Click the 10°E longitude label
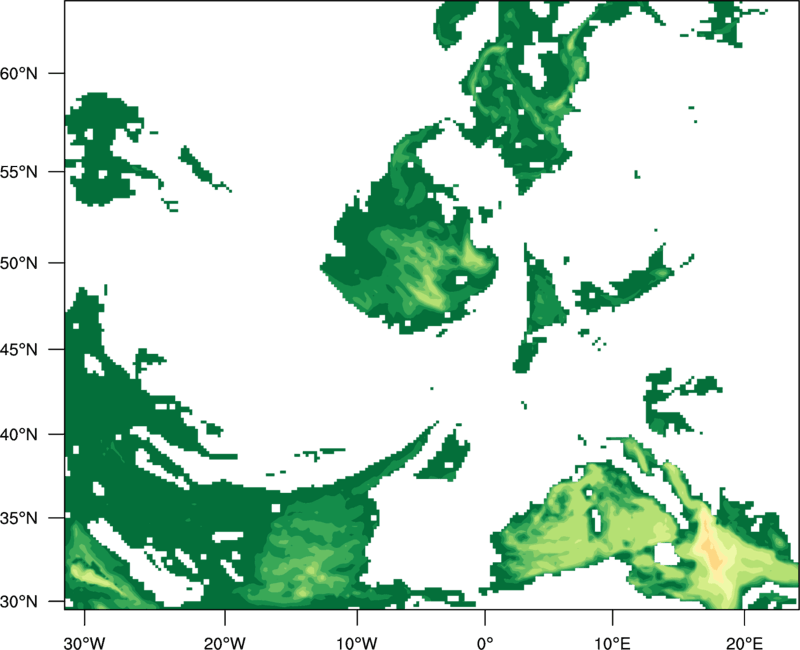 coord(612,643)
